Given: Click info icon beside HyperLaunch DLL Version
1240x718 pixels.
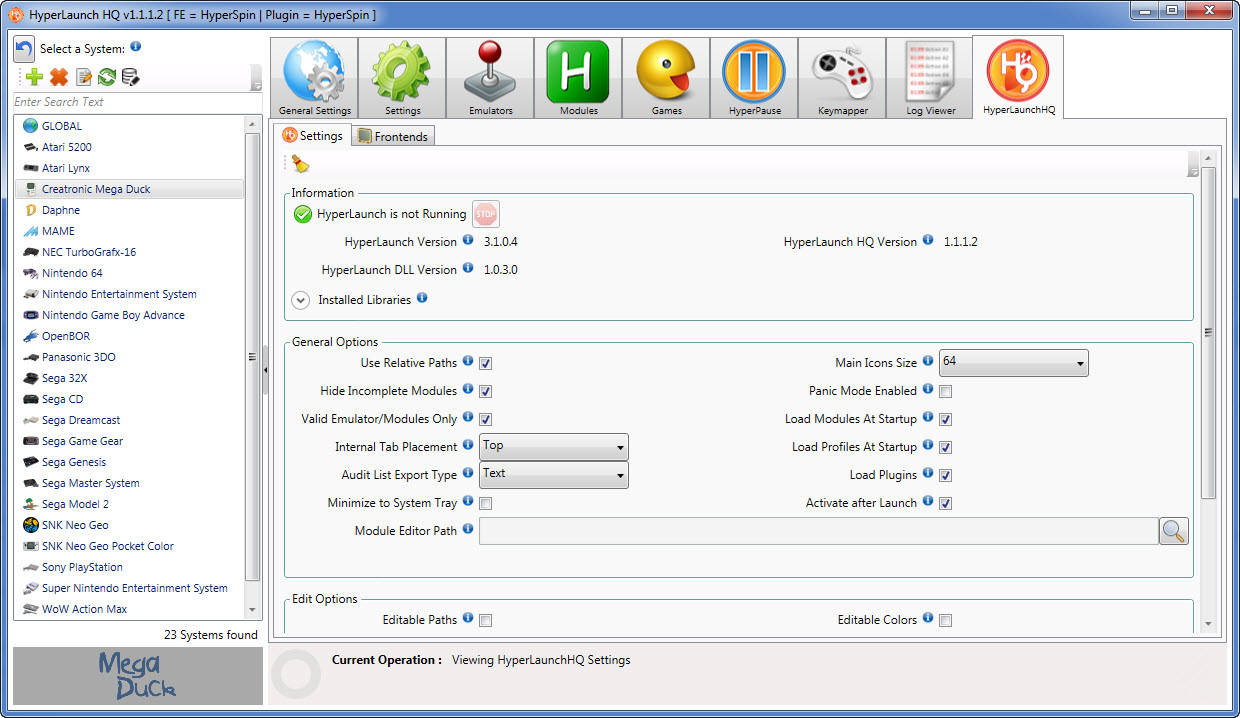Looking at the screenshot, I should [468, 268].
